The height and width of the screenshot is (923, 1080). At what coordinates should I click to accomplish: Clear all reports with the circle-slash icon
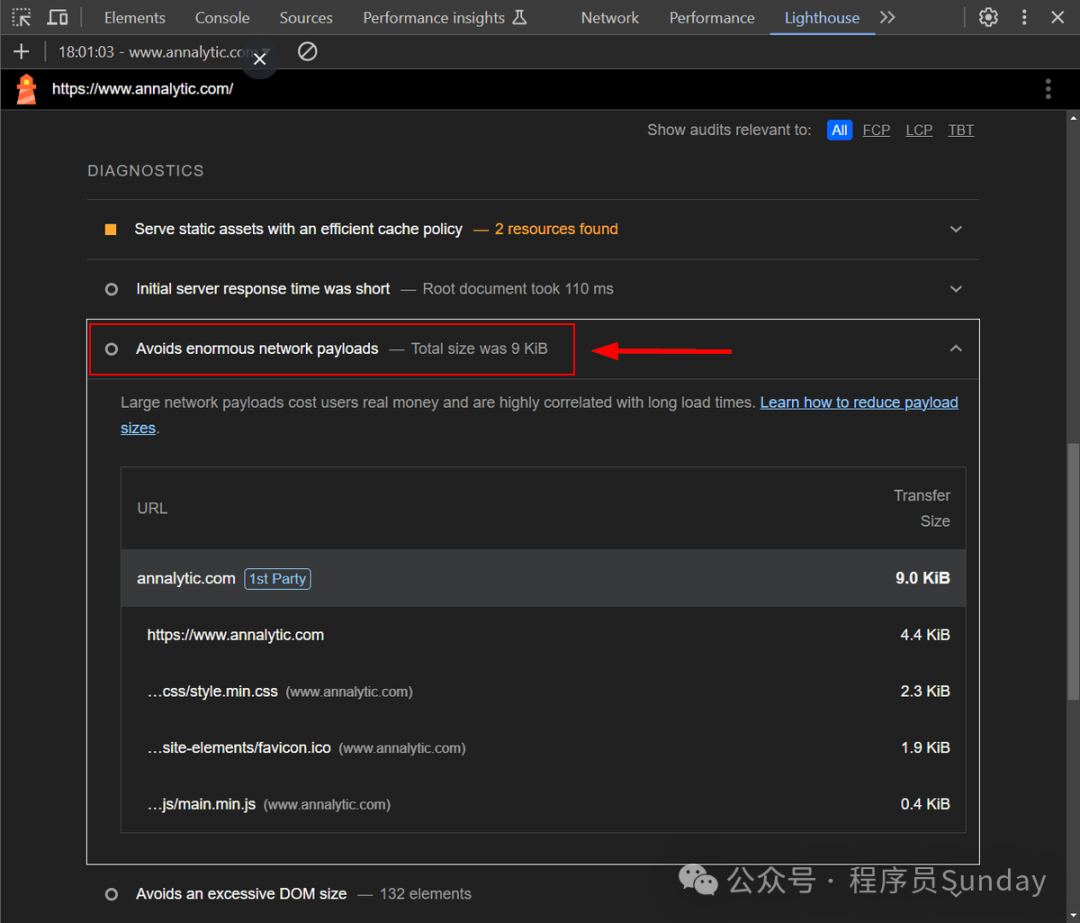307,52
